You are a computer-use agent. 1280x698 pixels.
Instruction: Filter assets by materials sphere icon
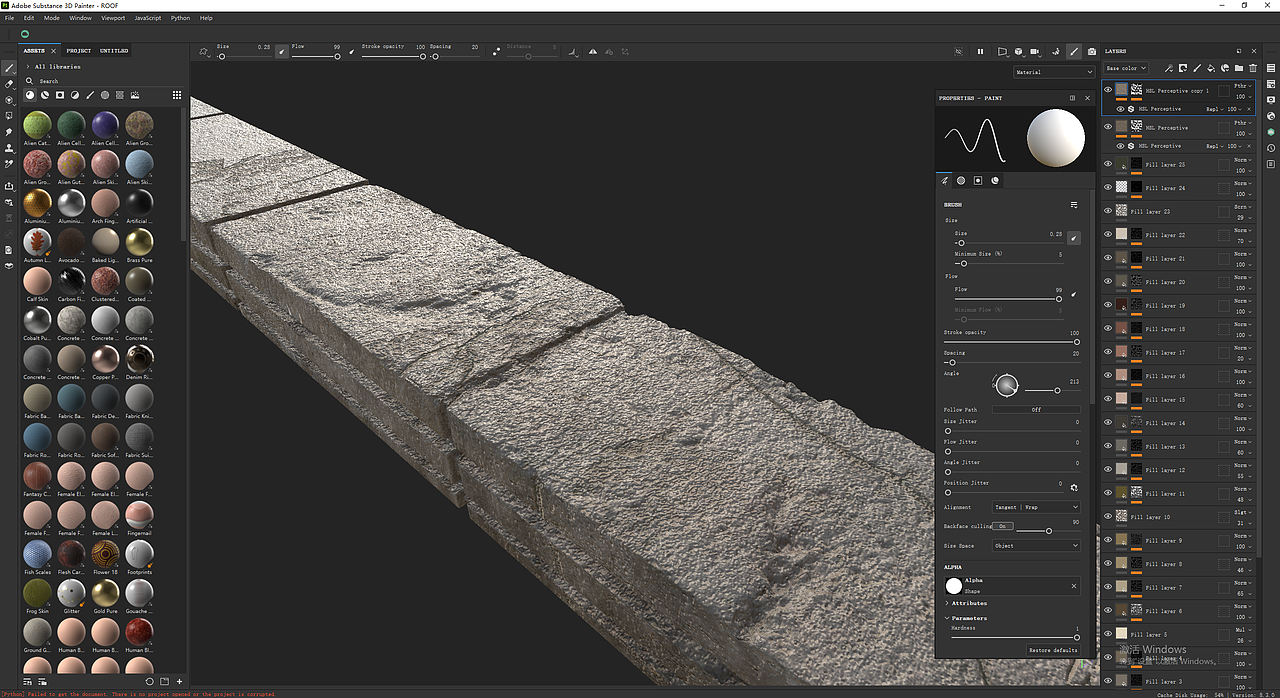30,95
